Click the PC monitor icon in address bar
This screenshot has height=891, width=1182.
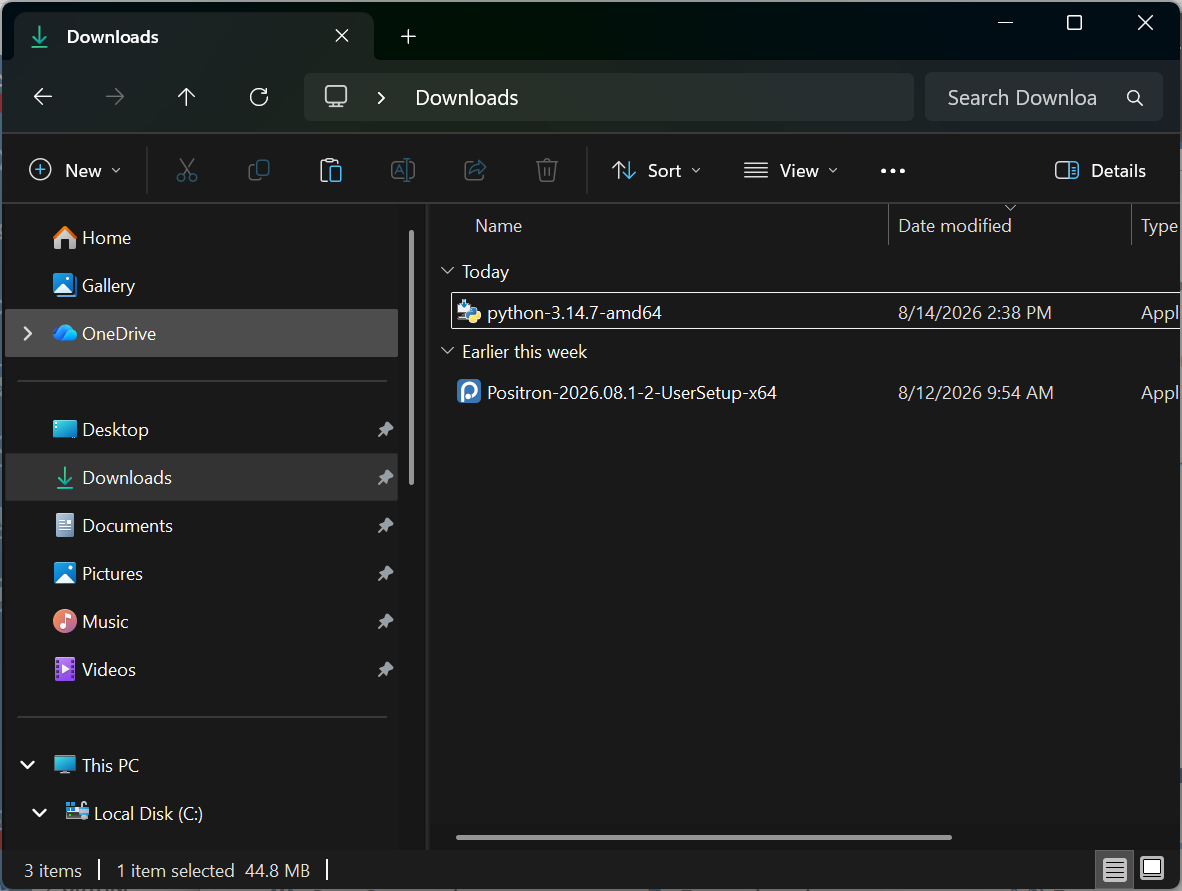(335, 96)
